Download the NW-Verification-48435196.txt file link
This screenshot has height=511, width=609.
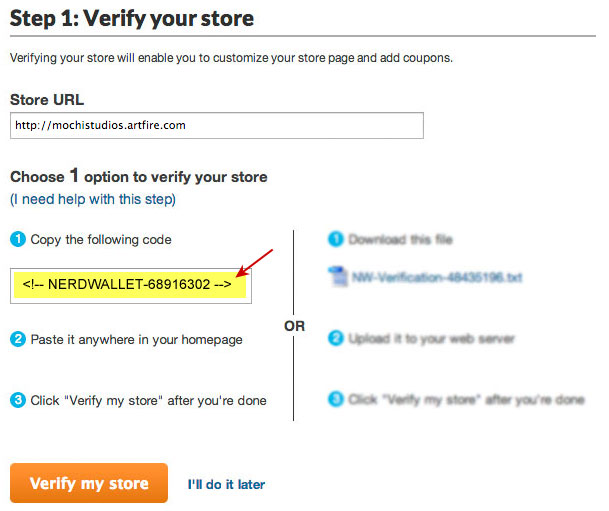pos(437,277)
